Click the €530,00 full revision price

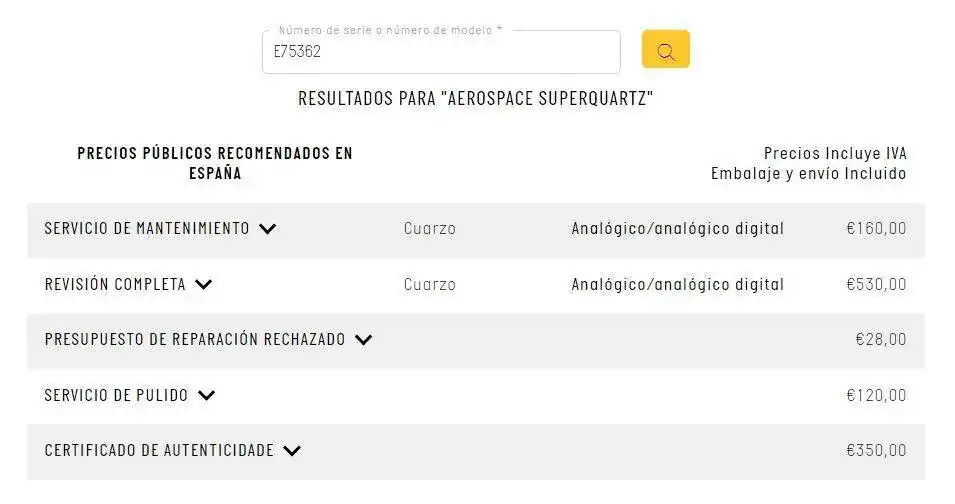pyautogui.click(x=876, y=284)
